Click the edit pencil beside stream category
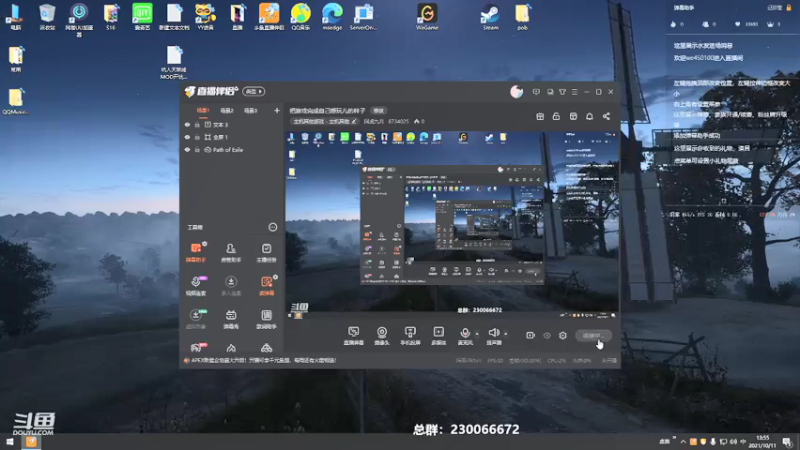The height and width of the screenshot is (450, 800). [354, 121]
